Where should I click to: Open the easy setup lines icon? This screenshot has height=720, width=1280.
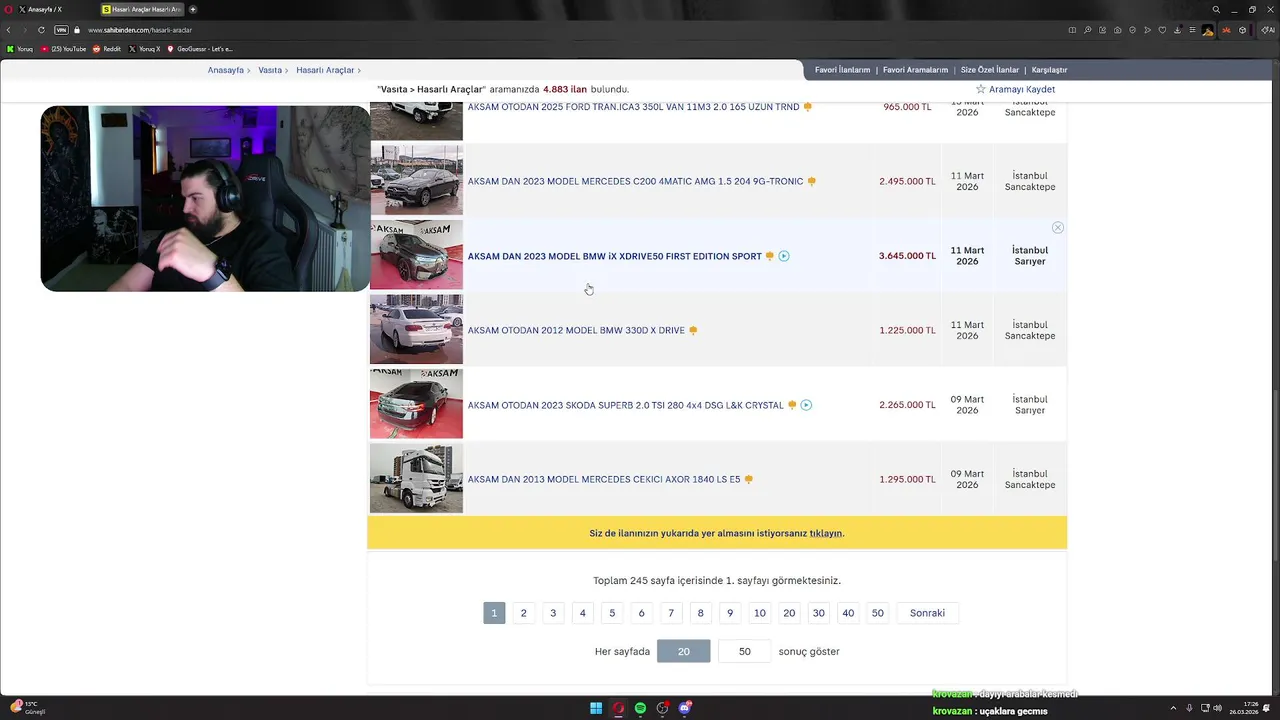tap(1192, 30)
